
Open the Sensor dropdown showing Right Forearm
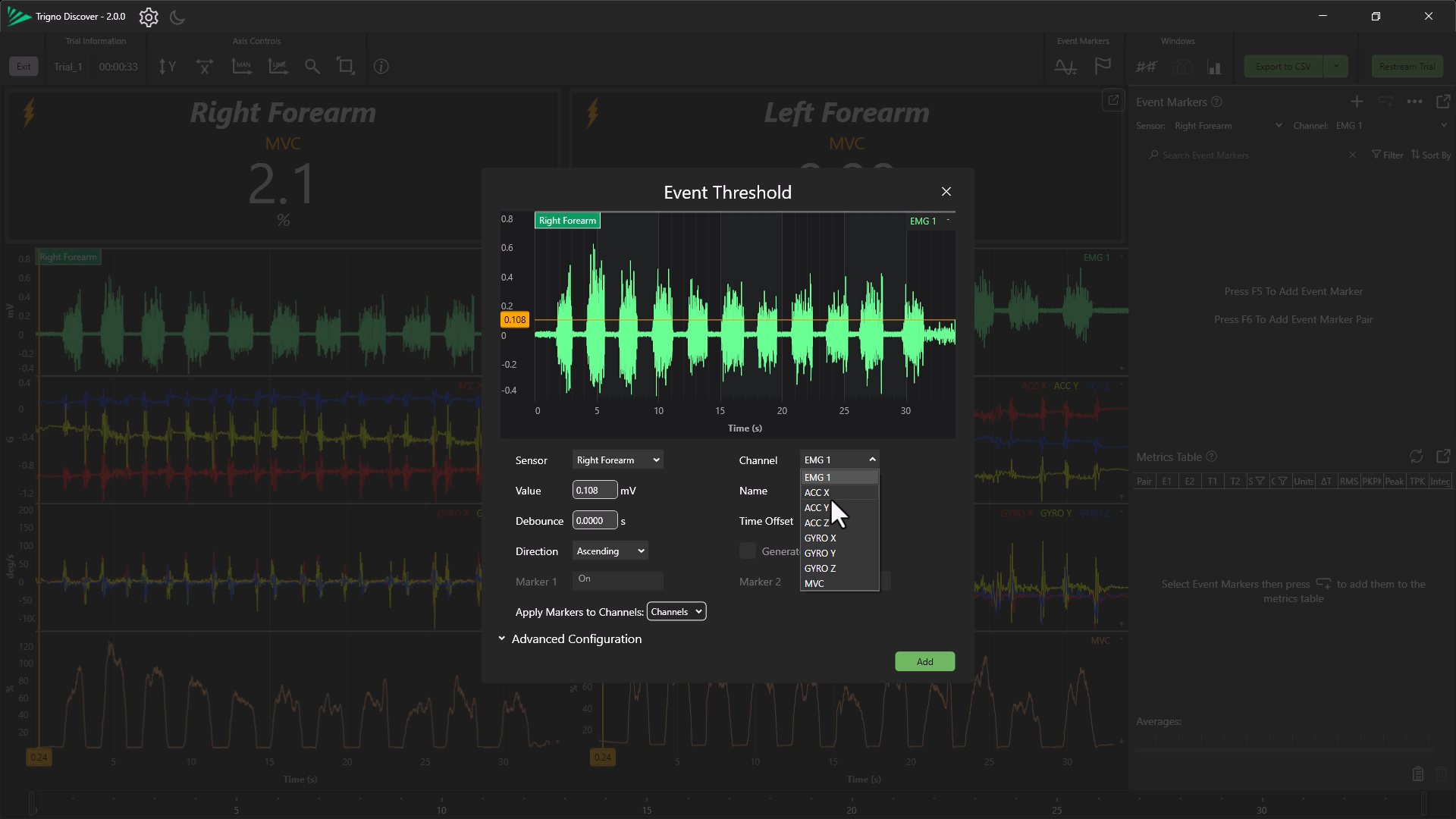617,460
